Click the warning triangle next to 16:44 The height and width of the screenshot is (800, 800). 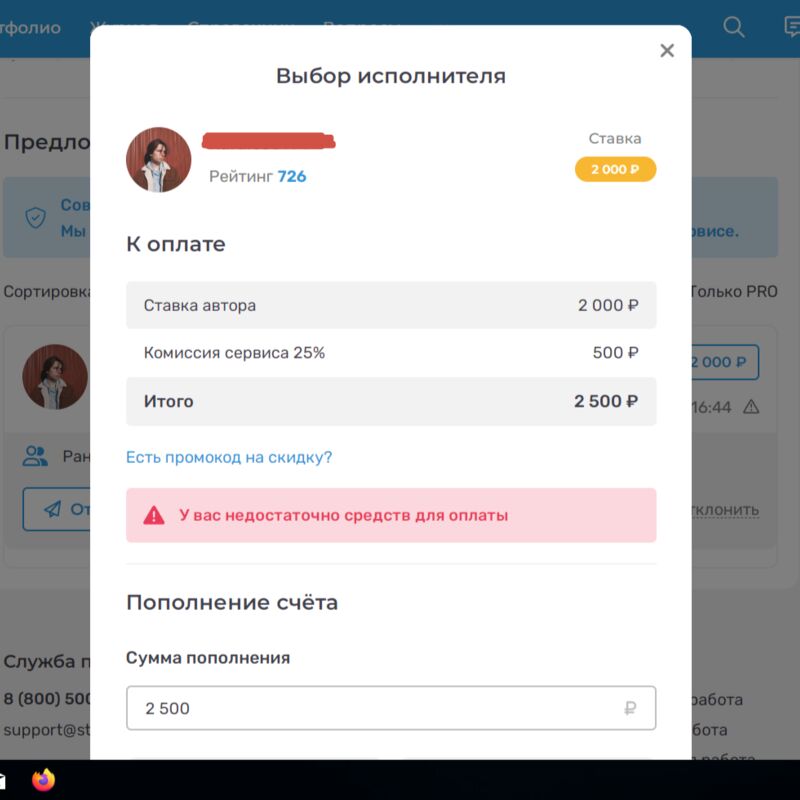[x=751, y=407]
